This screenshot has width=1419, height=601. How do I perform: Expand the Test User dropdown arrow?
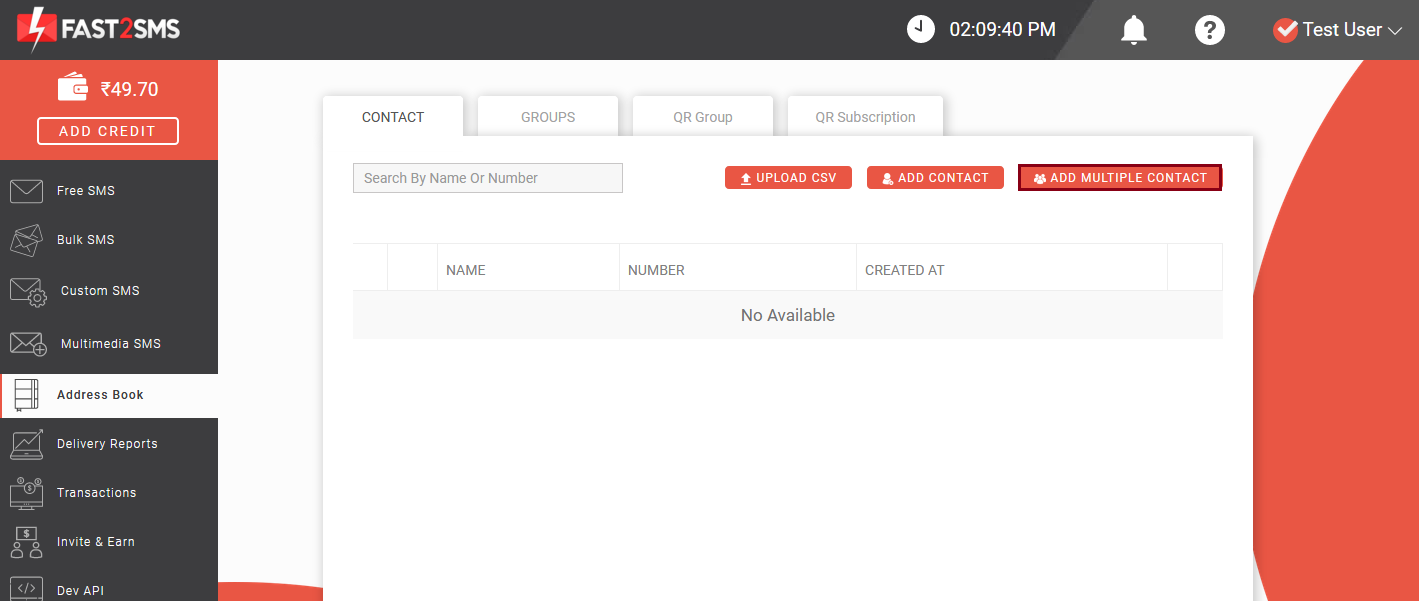pyautogui.click(x=1395, y=31)
